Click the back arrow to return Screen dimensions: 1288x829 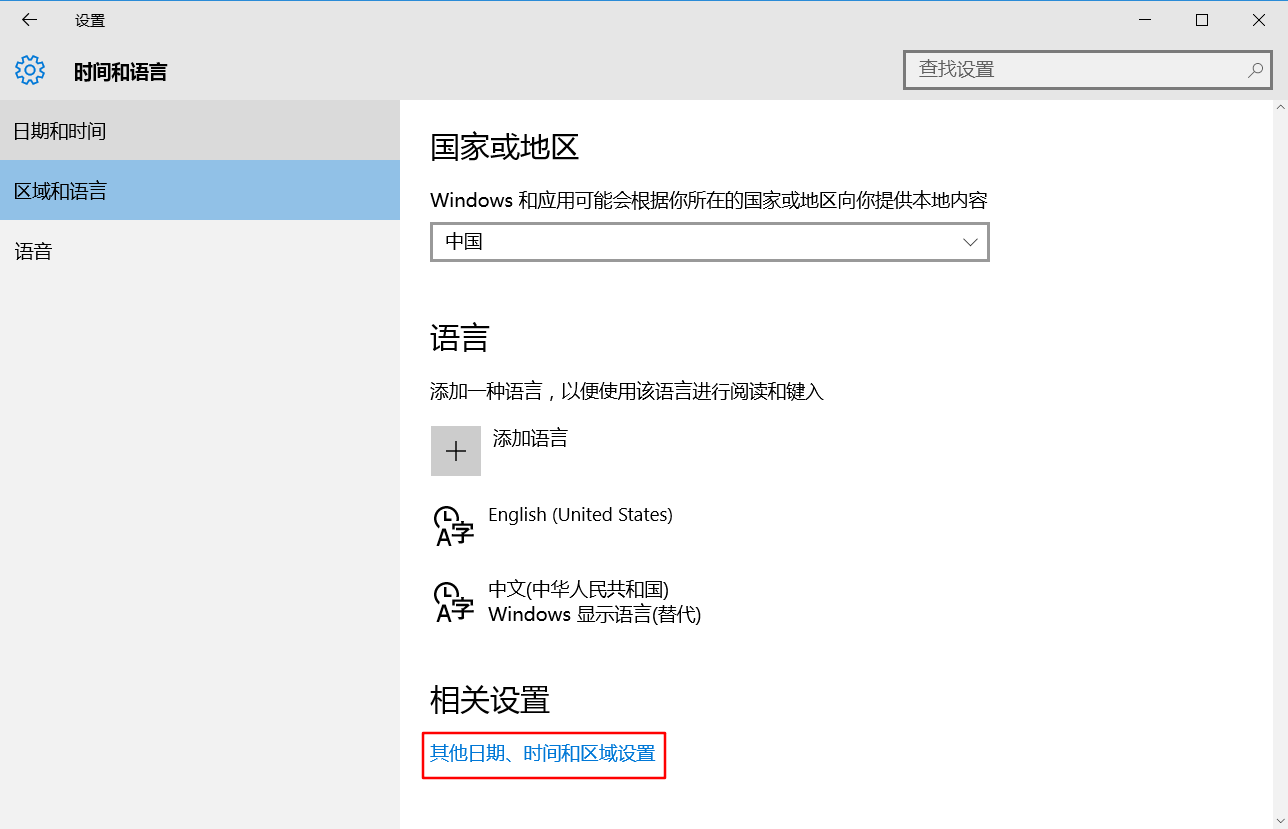[x=28, y=19]
